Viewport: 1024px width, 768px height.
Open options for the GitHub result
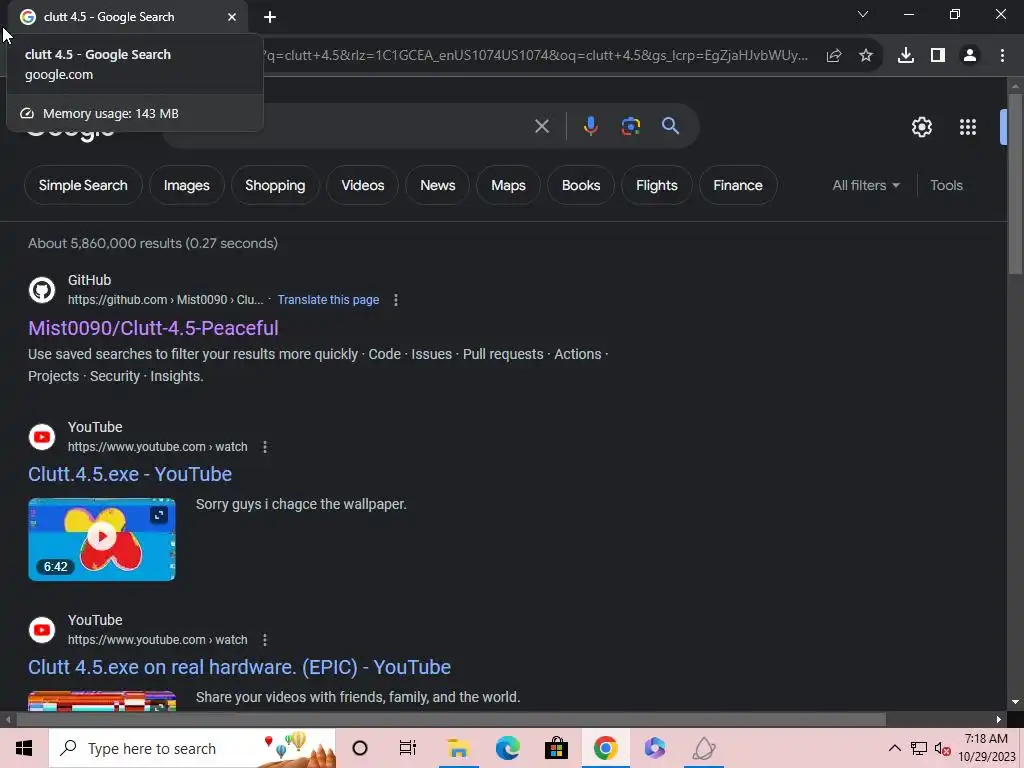tap(396, 300)
